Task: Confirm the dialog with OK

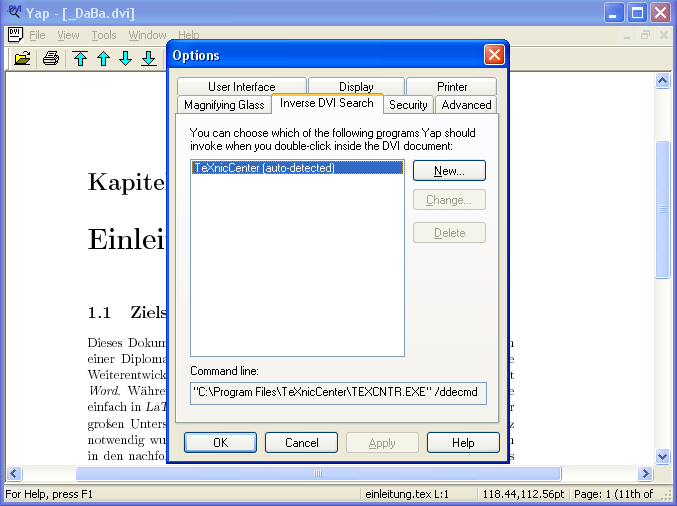Action: [x=220, y=443]
